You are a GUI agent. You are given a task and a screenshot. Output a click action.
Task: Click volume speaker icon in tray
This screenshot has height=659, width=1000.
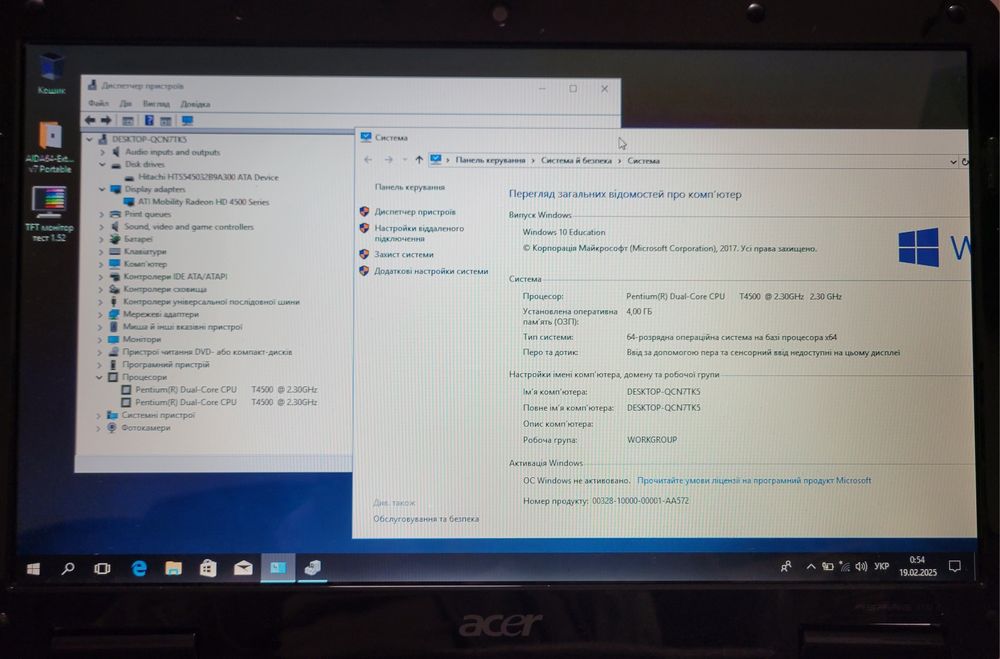click(862, 566)
